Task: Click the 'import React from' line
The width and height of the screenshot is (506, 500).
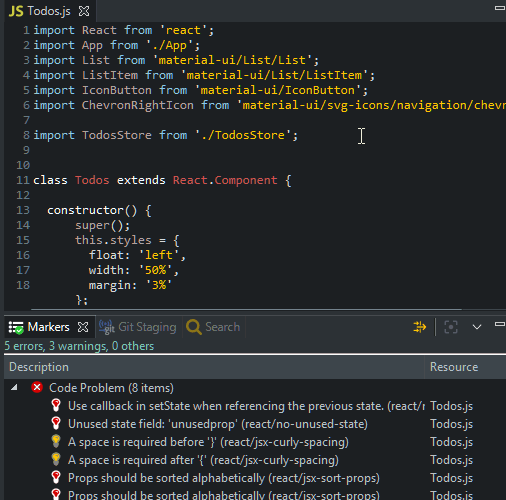Action: click(123, 30)
